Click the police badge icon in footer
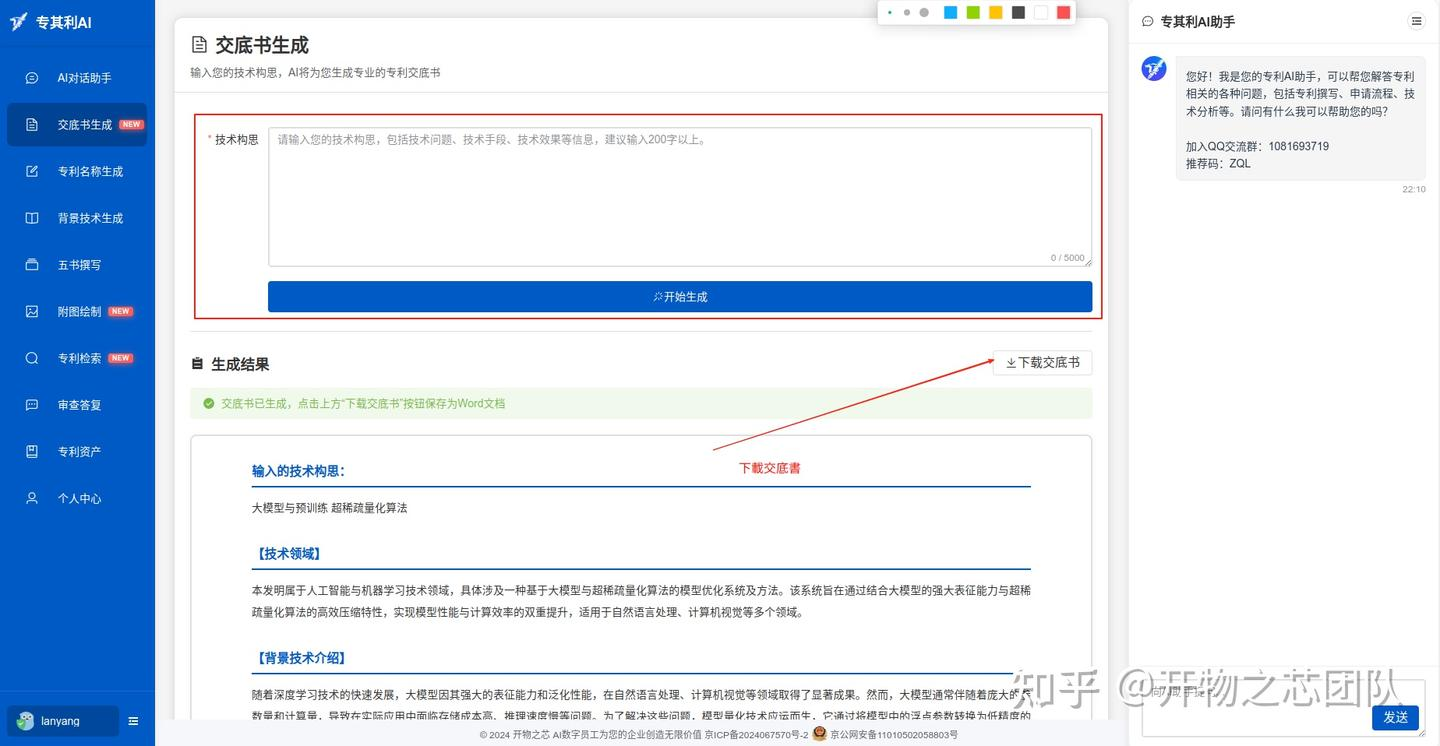Image resolution: width=1440 pixels, height=746 pixels. click(819, 734)
